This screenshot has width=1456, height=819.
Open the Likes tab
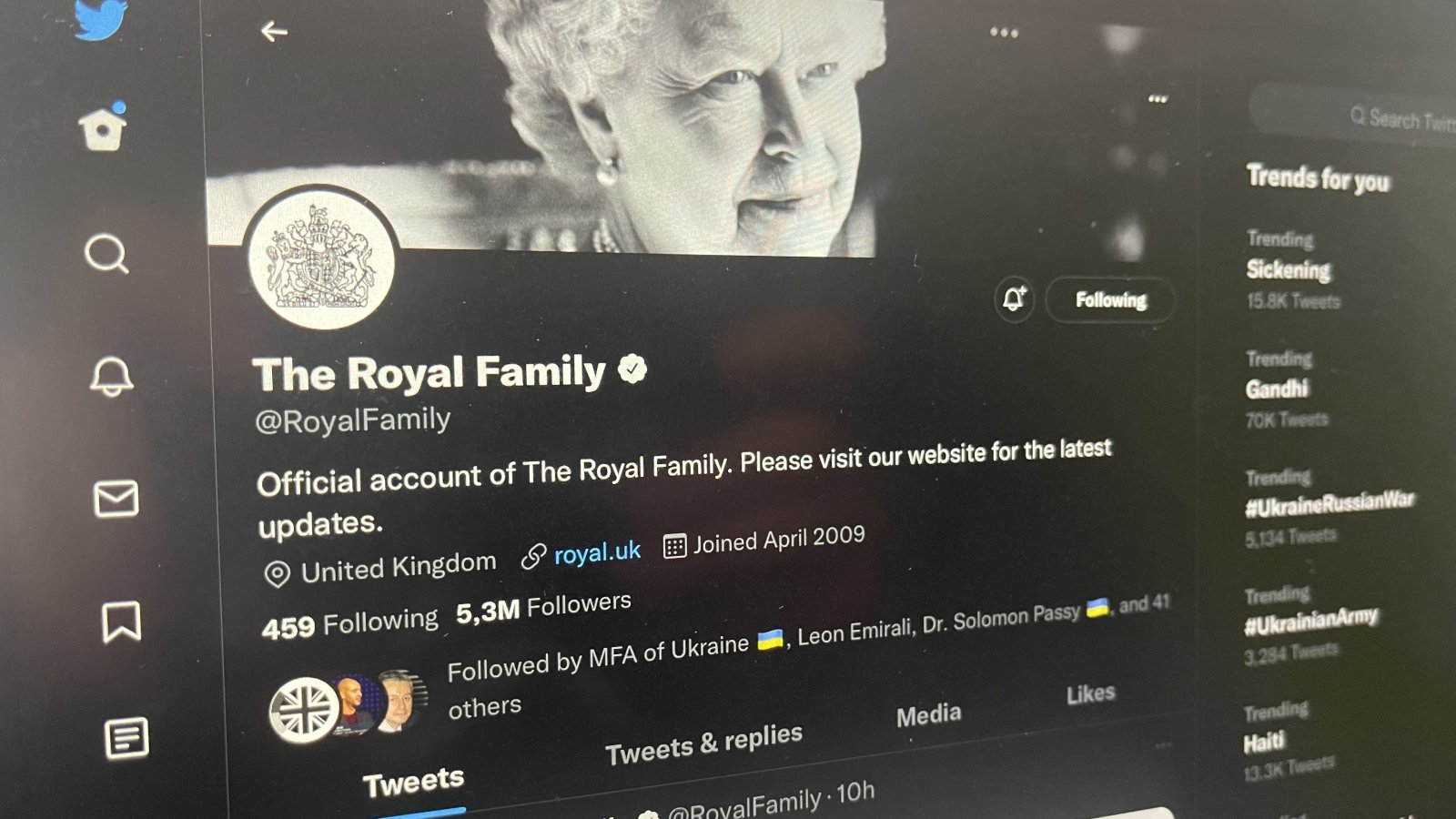(1090, 694)
